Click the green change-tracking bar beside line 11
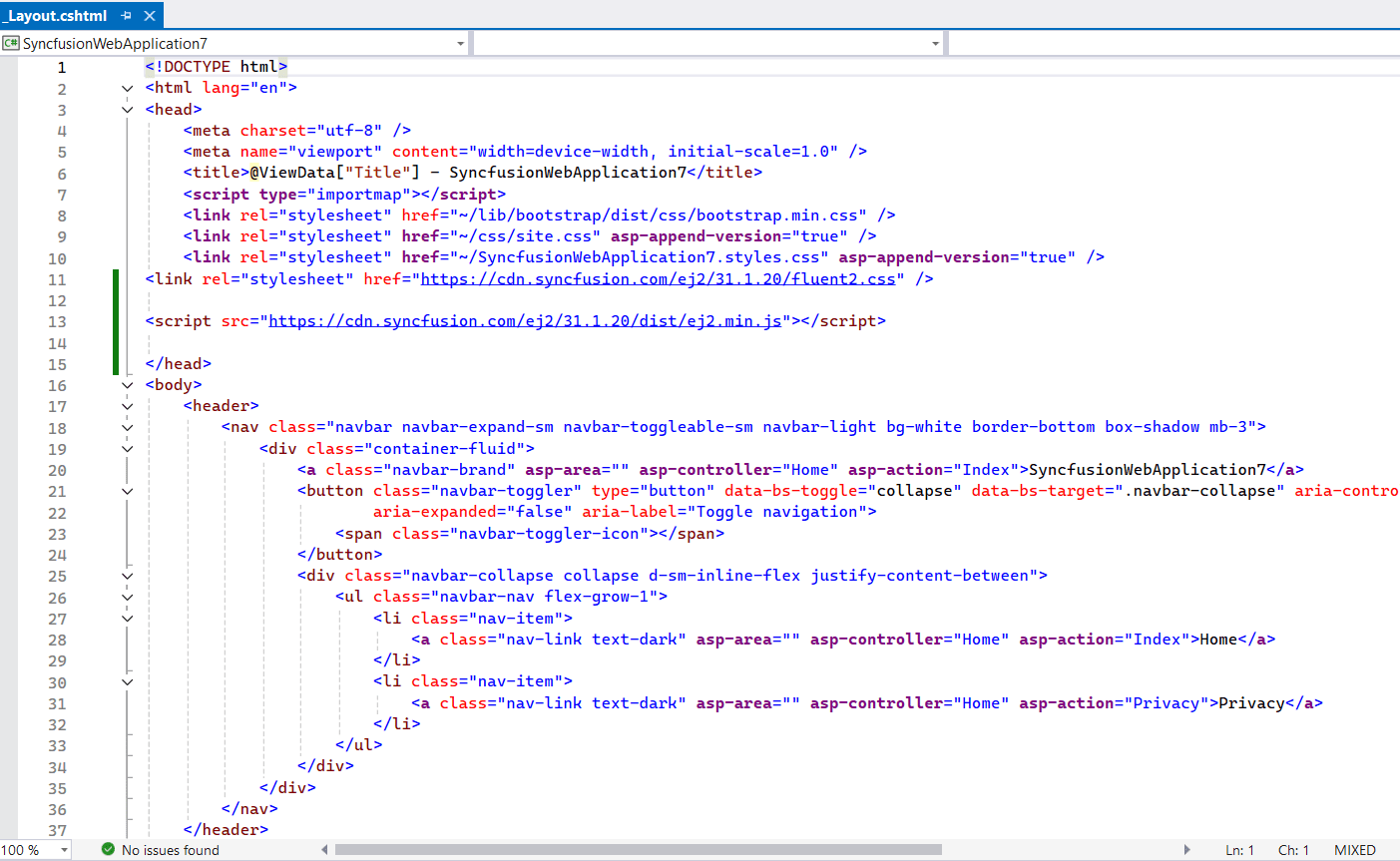Image resolution: width=1400 pixels, height=861 pixels. 115,277
